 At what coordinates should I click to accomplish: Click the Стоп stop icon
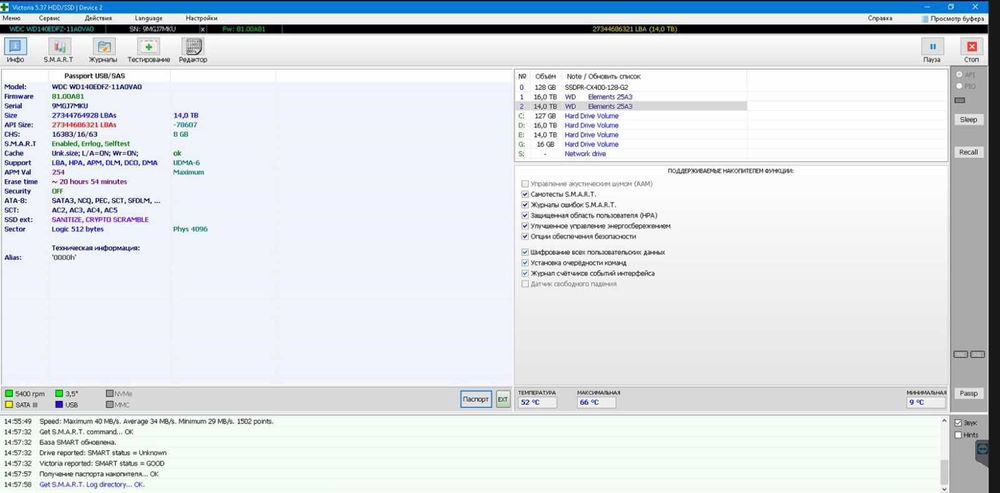pyautogui.click(x=971, y=47)
